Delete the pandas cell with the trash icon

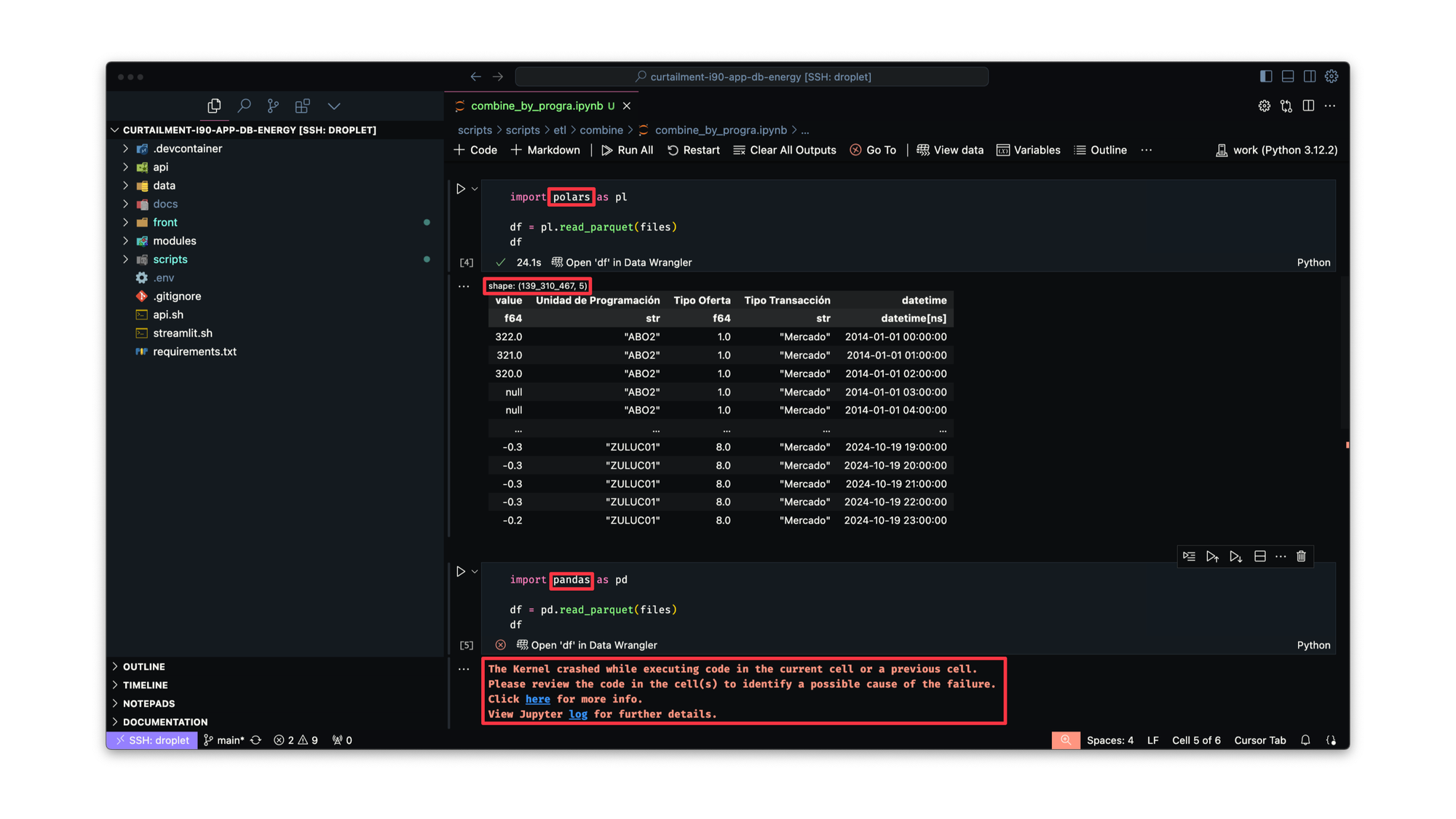1301,557
